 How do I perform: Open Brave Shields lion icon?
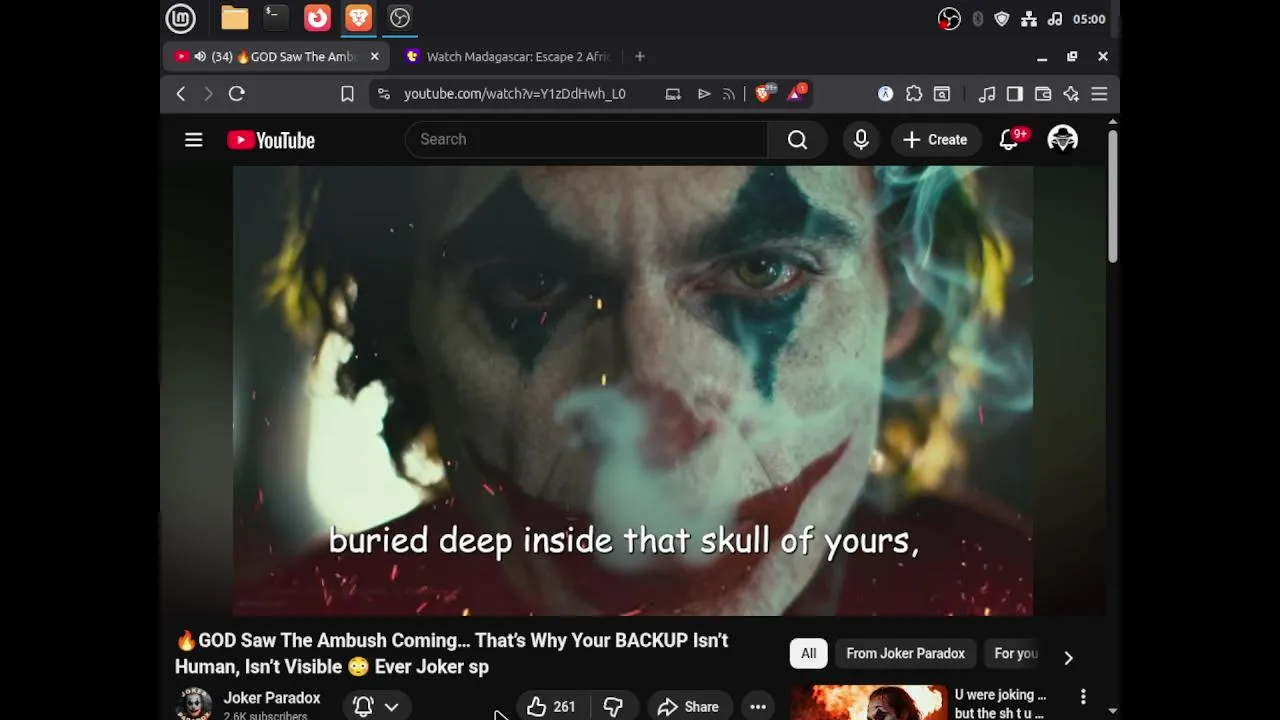pyautogui.click(x=764, y=94)
